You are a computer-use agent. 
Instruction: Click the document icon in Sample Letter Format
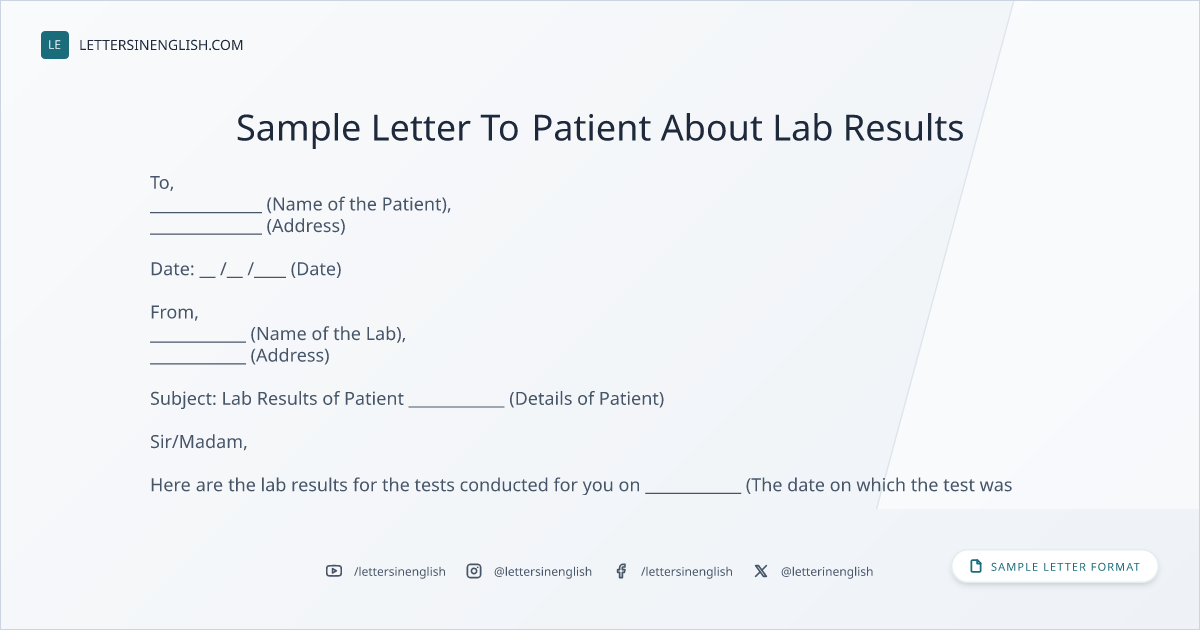click(976, 566)
